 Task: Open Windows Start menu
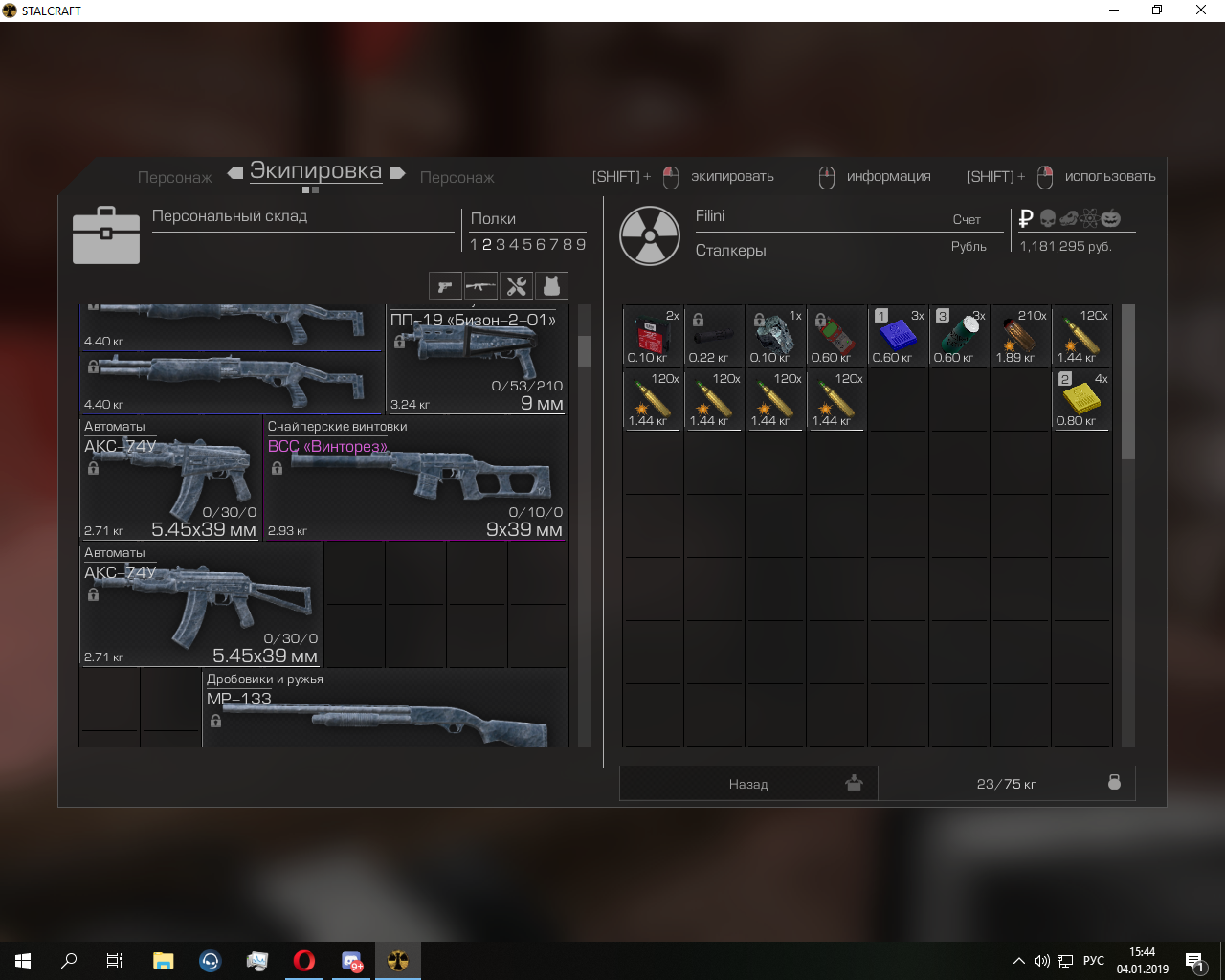tap(23, 961)
